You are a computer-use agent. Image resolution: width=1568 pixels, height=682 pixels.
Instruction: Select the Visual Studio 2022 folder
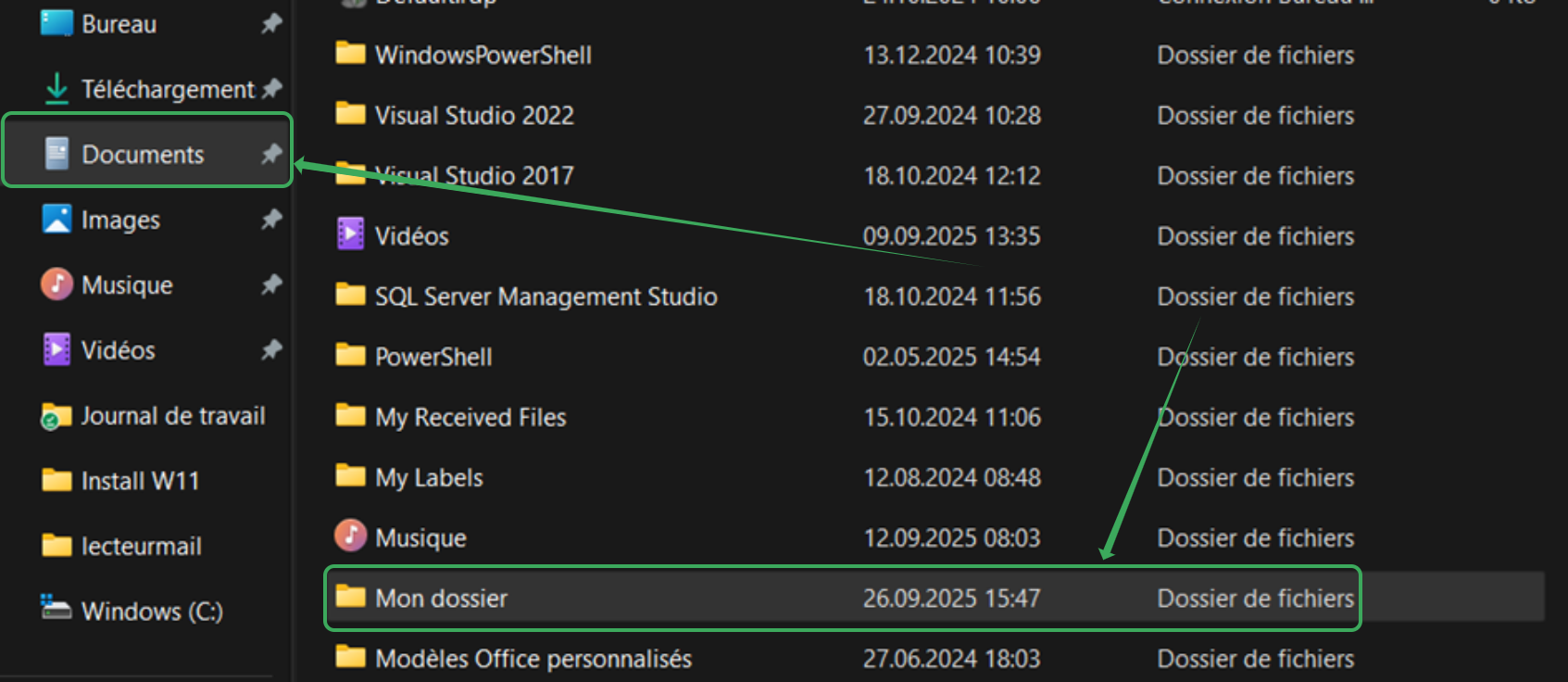[x=935, y=115]
